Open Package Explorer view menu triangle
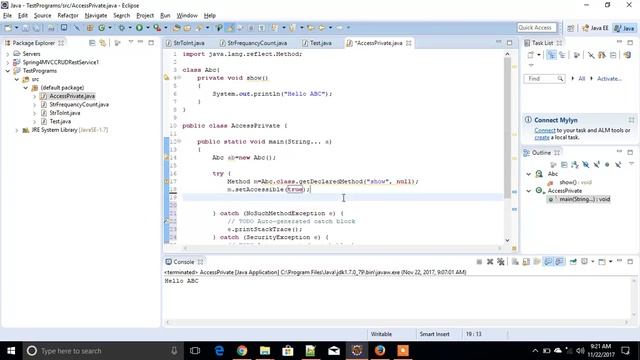Viewport: 640px width, 360px height. [x=131, y=42]
